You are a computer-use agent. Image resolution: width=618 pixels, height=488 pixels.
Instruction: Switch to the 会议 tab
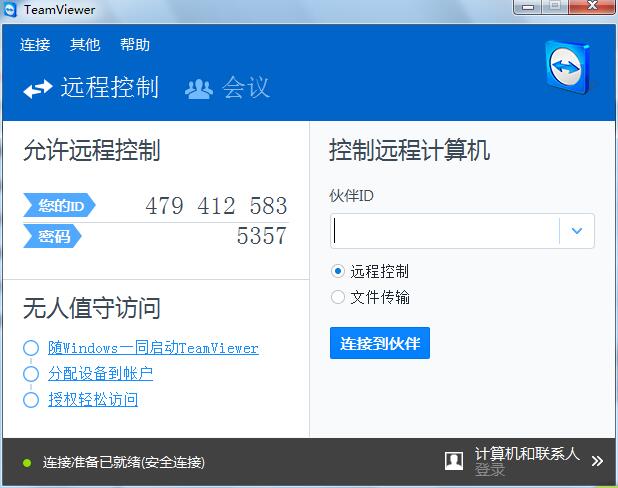point(227,88)
